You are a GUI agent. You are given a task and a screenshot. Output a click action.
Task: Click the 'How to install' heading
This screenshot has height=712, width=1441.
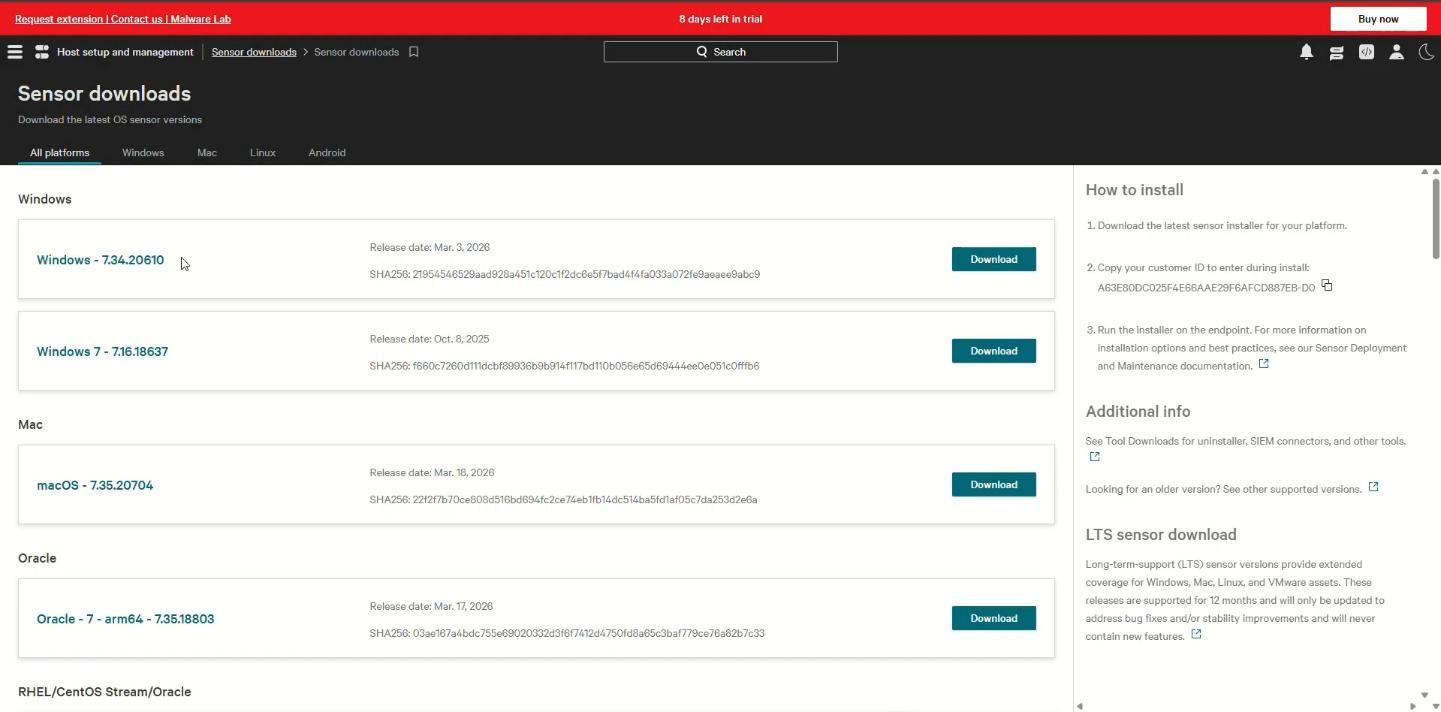[1134, 190]
